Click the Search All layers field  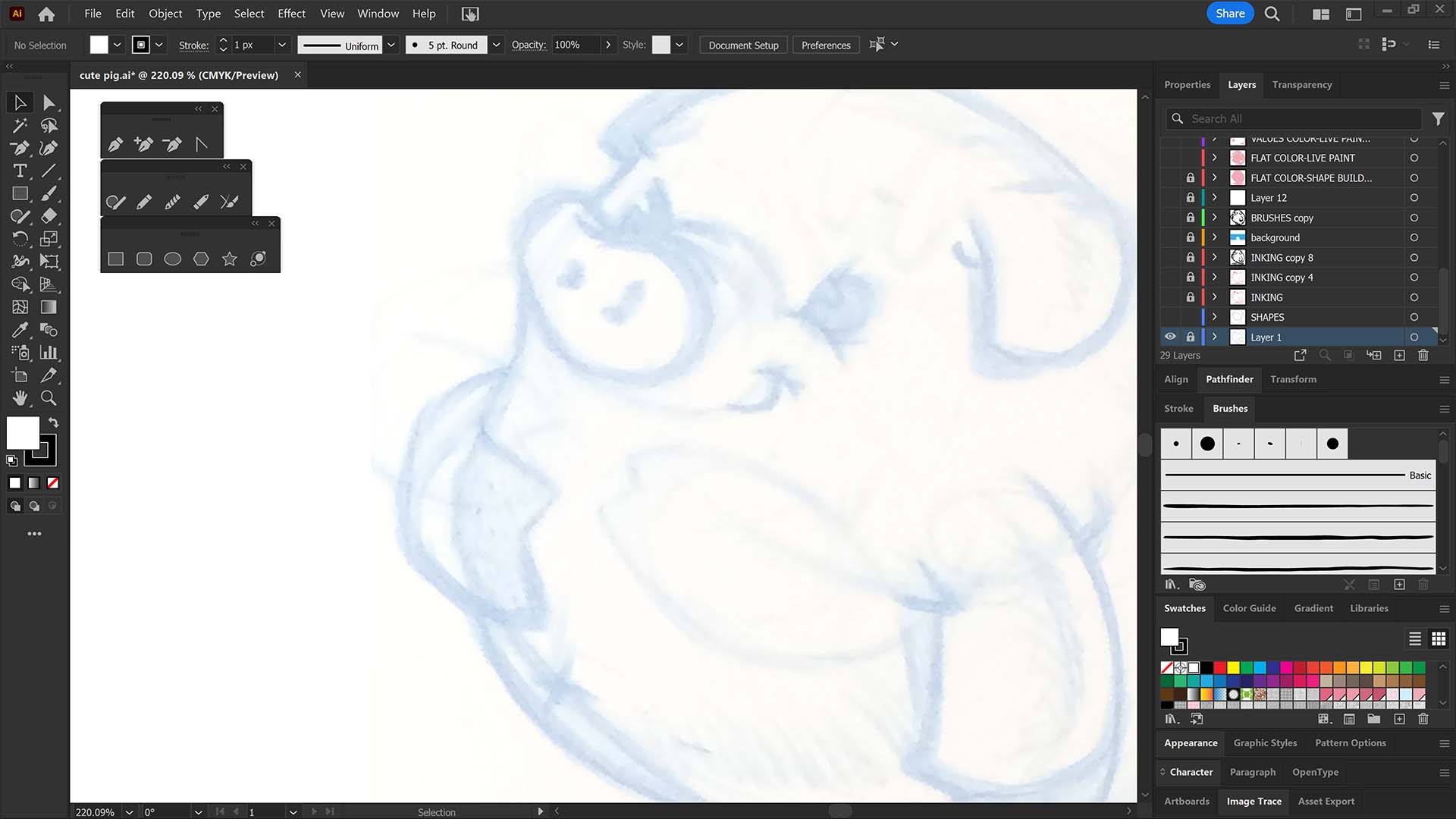[1294, 119]
